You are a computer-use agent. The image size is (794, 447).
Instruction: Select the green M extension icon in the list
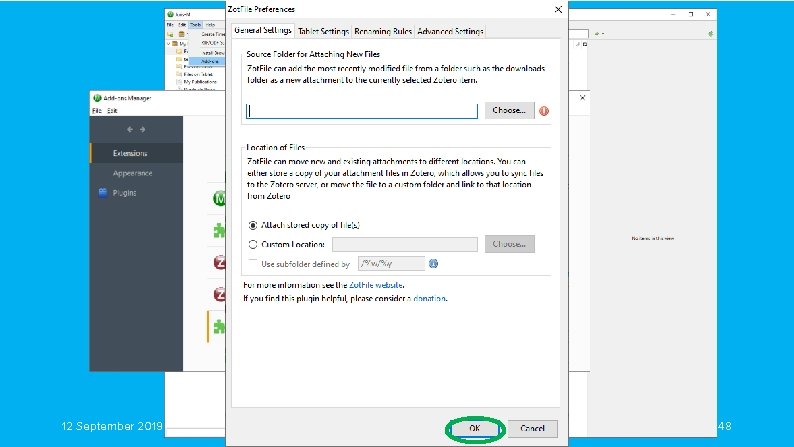[219, 198]
